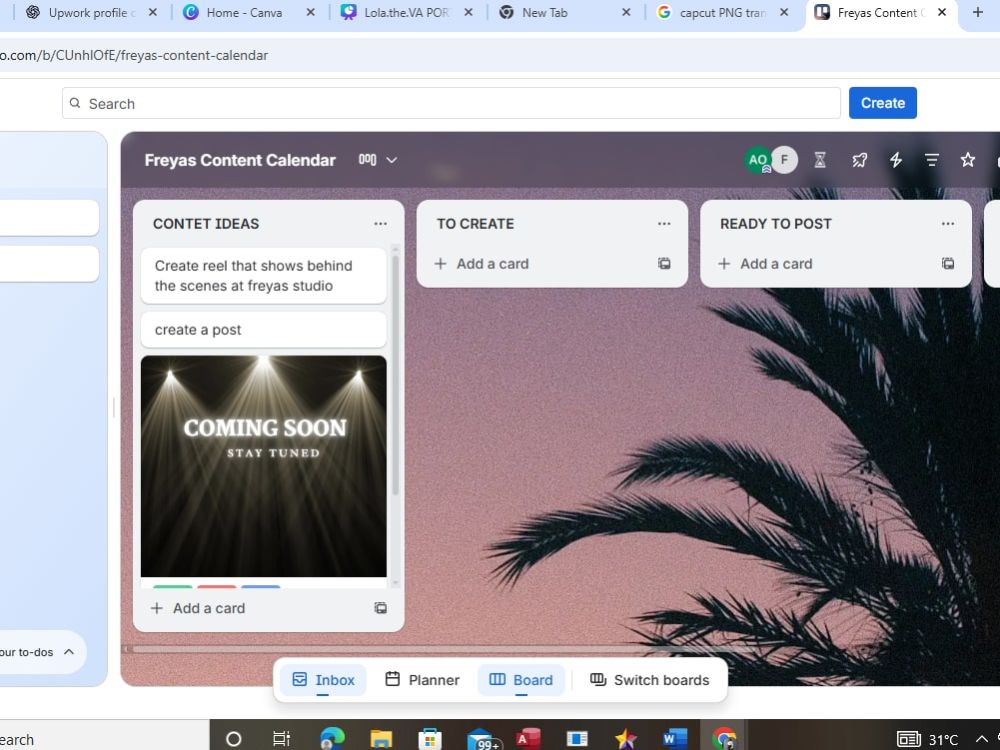Image resolution: width=1000 pixels, height=750 pixels.
Task: Click the CONTET IDEAS list title
Action: 206,224
